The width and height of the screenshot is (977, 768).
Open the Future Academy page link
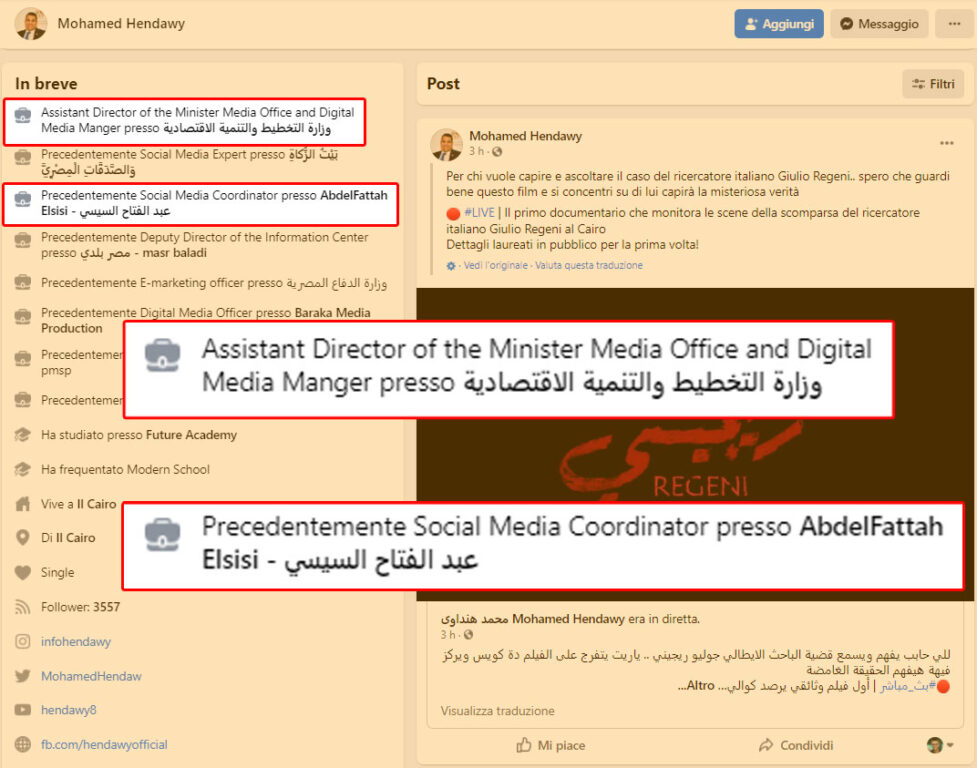[191, 435]
